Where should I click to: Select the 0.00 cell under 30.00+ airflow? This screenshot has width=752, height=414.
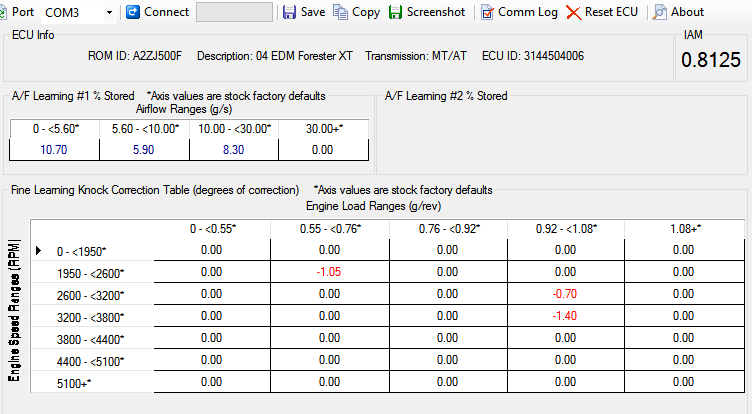pos(323,150)
